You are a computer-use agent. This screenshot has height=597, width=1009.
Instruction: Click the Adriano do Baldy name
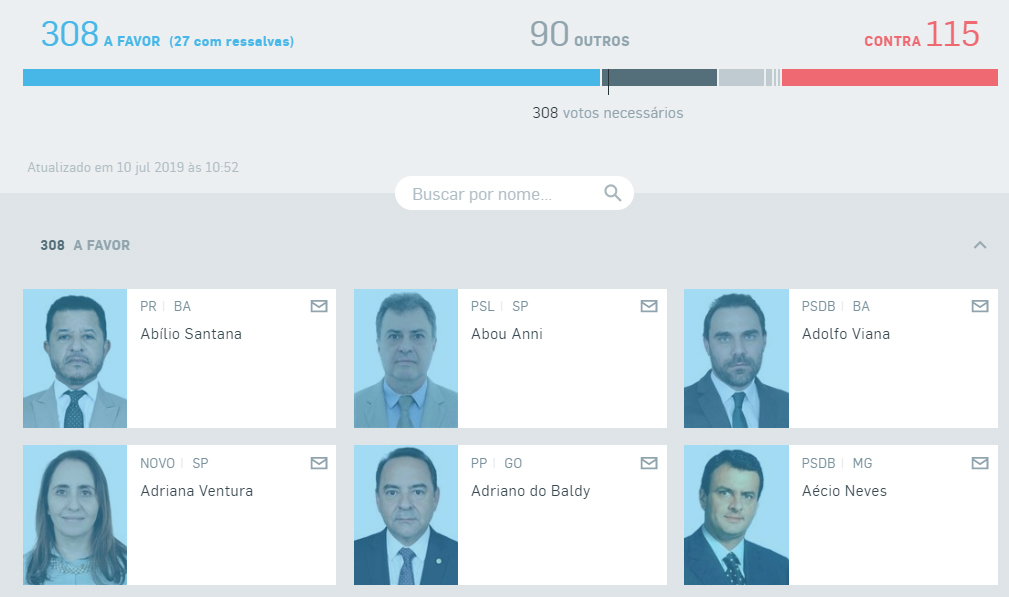click(x=531, y=491)
